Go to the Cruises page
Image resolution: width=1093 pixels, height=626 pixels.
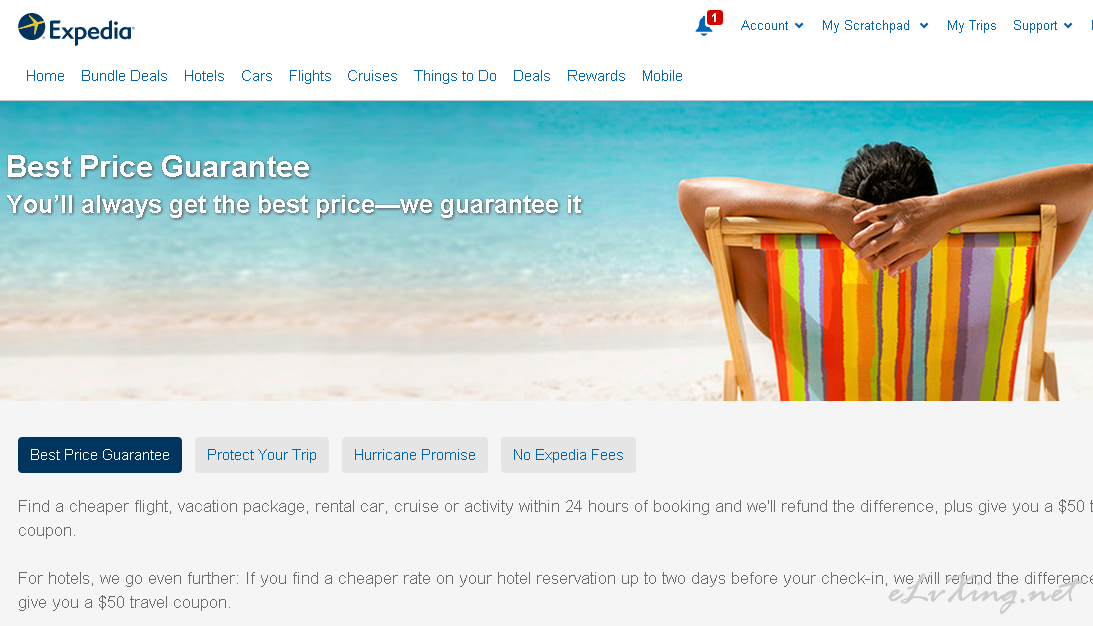click(x=372, y=76)
